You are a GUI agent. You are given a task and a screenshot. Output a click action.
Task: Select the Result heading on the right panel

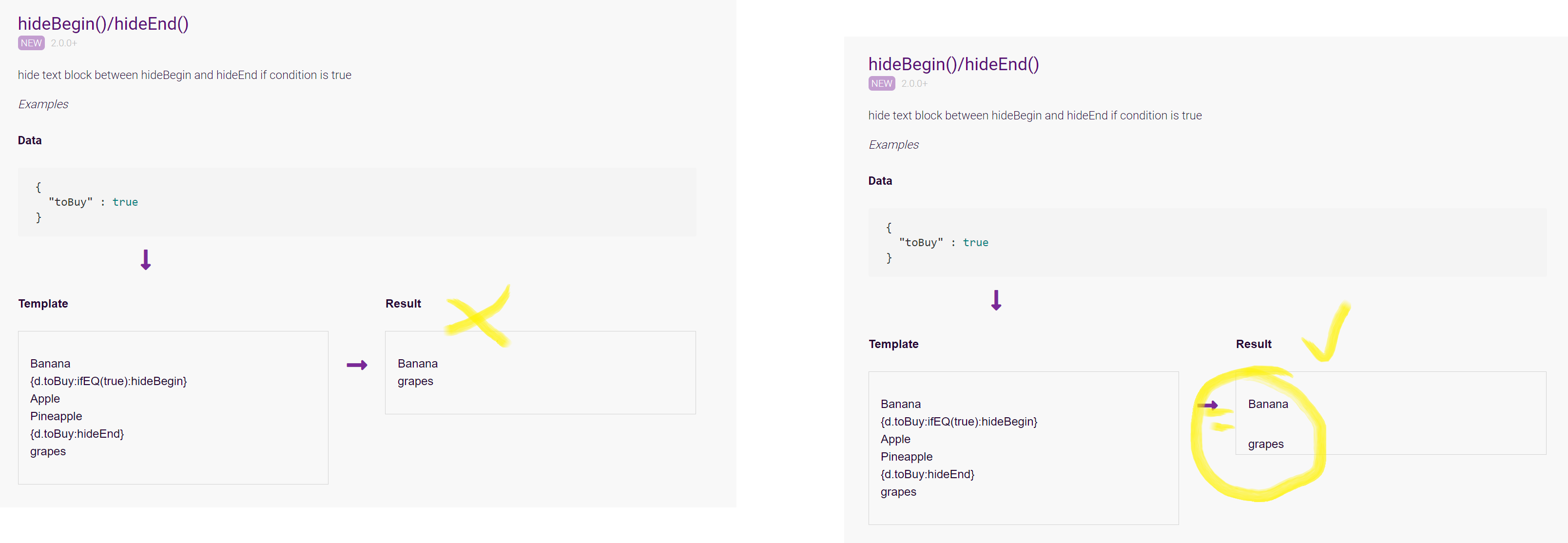click(x=1254, y=343)
